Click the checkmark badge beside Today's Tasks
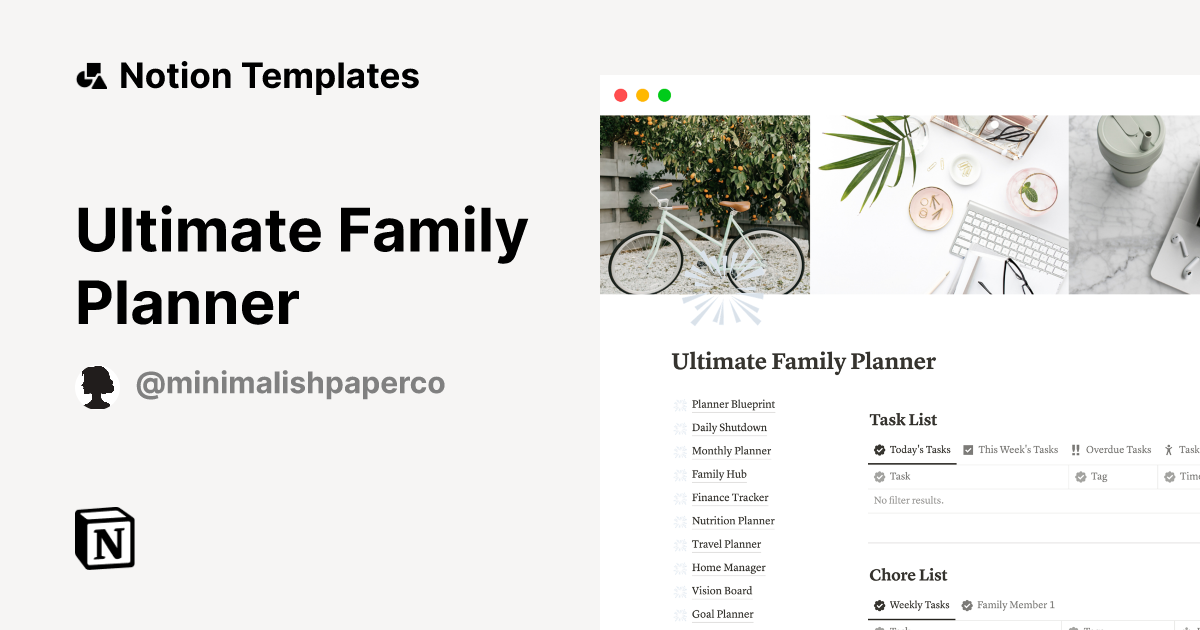 879,450
